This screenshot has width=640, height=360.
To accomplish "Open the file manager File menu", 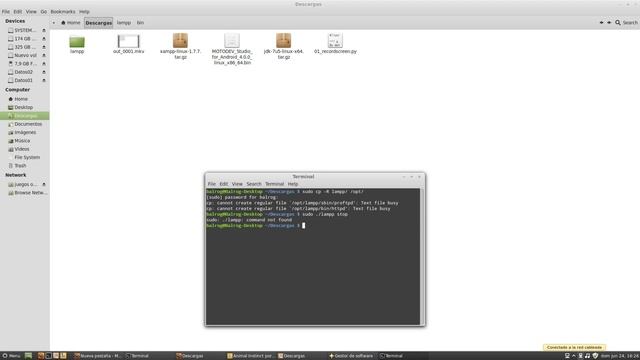I will [x=6, y=12].
